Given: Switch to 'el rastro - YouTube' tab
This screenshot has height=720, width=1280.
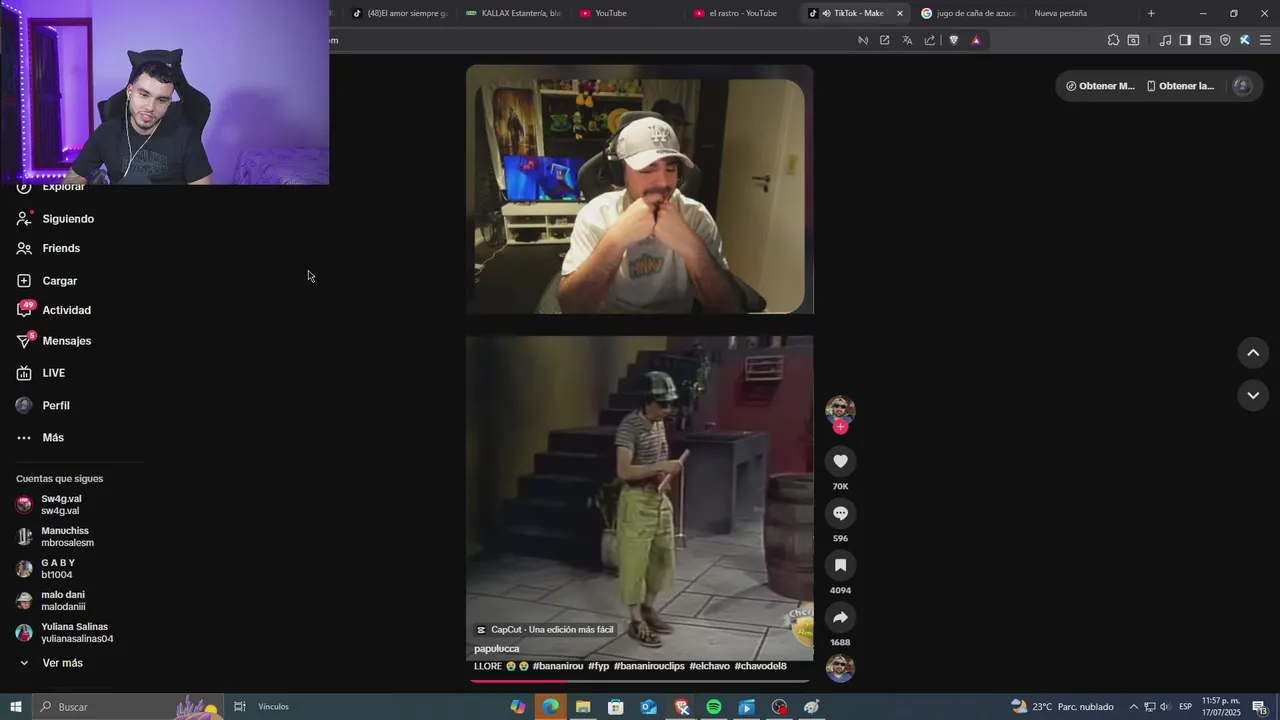Looking at the screenshot, I should [742, 13].
